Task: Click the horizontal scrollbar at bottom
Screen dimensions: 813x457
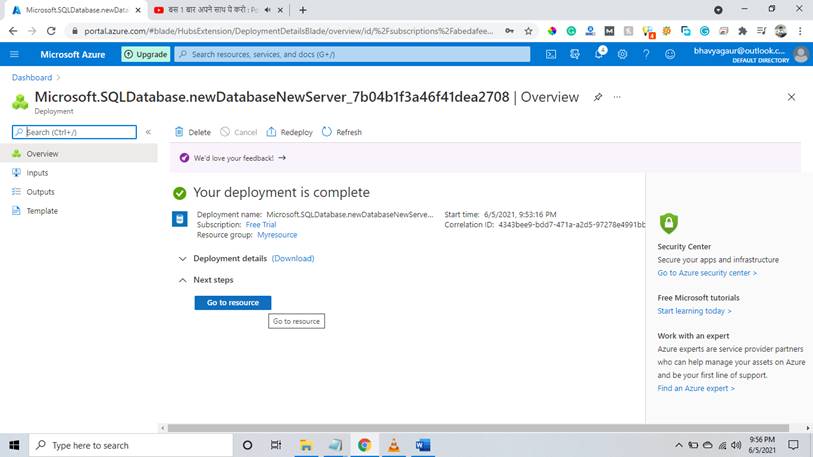Action: click(x=478, y=428)
